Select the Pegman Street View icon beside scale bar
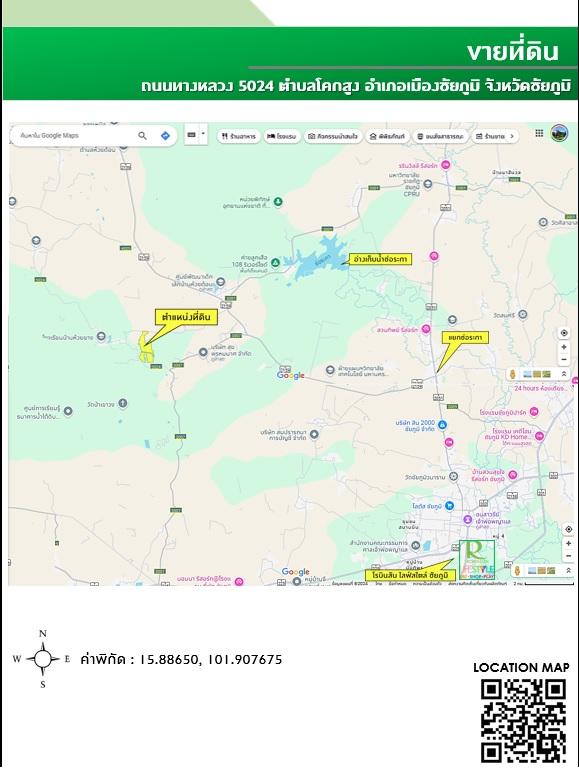 (518, 571)
